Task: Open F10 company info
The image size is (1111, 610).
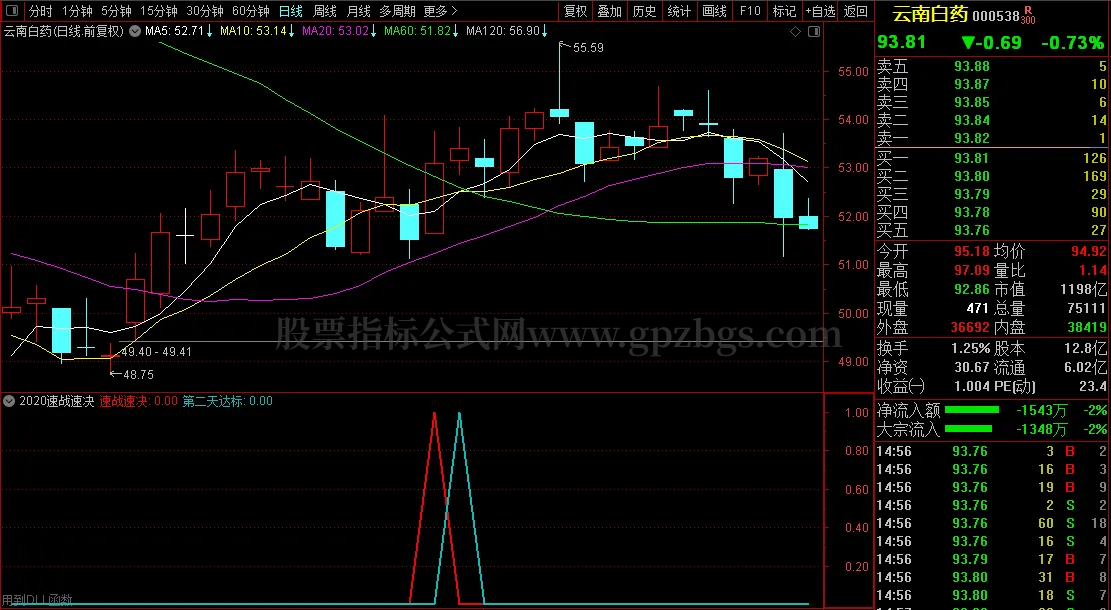Action: click(750, 11)
